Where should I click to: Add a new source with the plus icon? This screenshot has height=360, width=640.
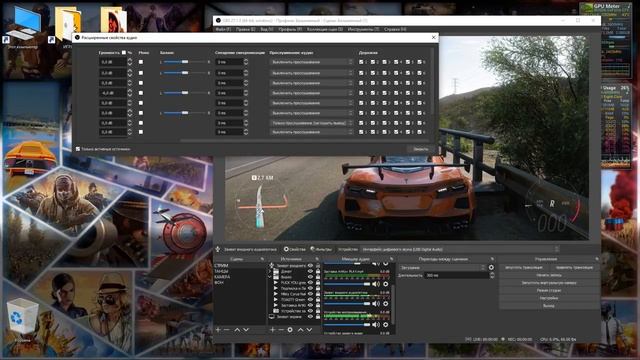pyautogui.click(x=272, y=329)
